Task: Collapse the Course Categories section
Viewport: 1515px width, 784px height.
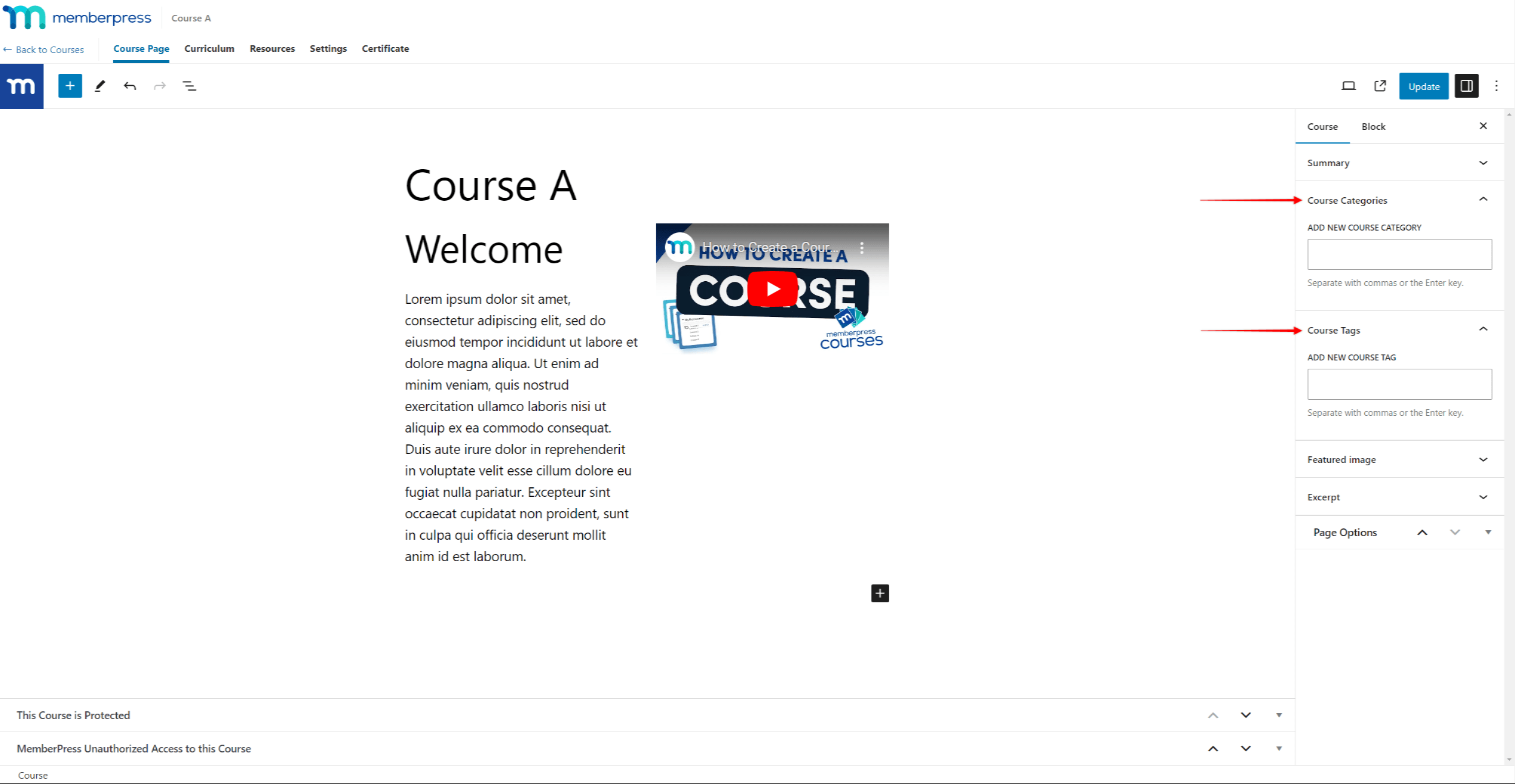Action: point(1485,200)
